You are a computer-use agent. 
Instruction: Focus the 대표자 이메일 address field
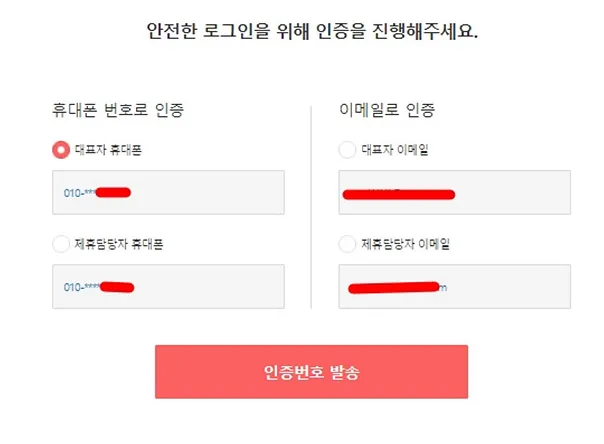[x=455, y=192]
